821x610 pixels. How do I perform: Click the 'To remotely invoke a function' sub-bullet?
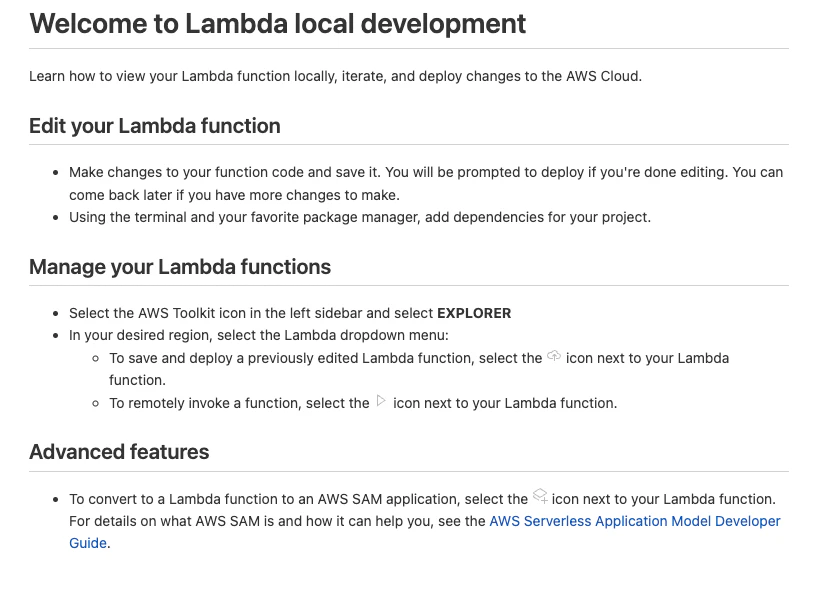click(x=363, y=403)
